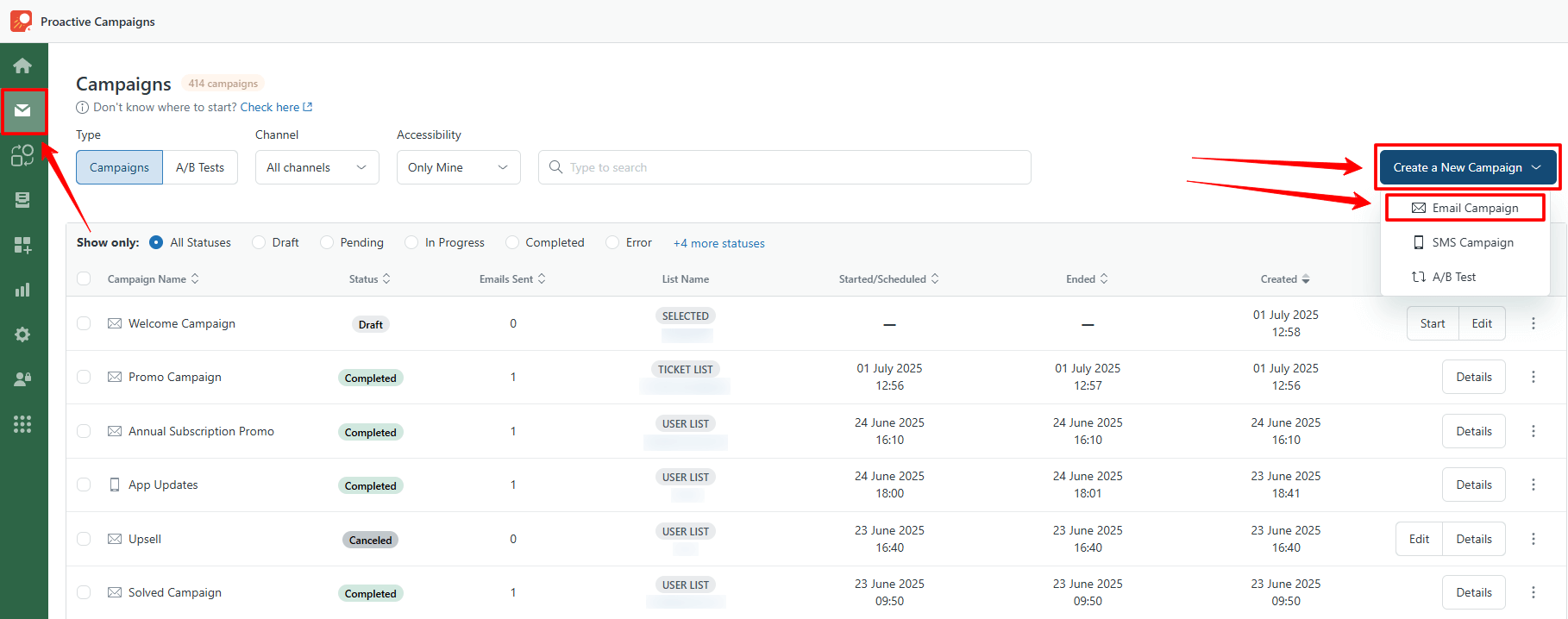Edit the Welcome Campaign
Screen dimensions: 1568x619
[1482, 323]
